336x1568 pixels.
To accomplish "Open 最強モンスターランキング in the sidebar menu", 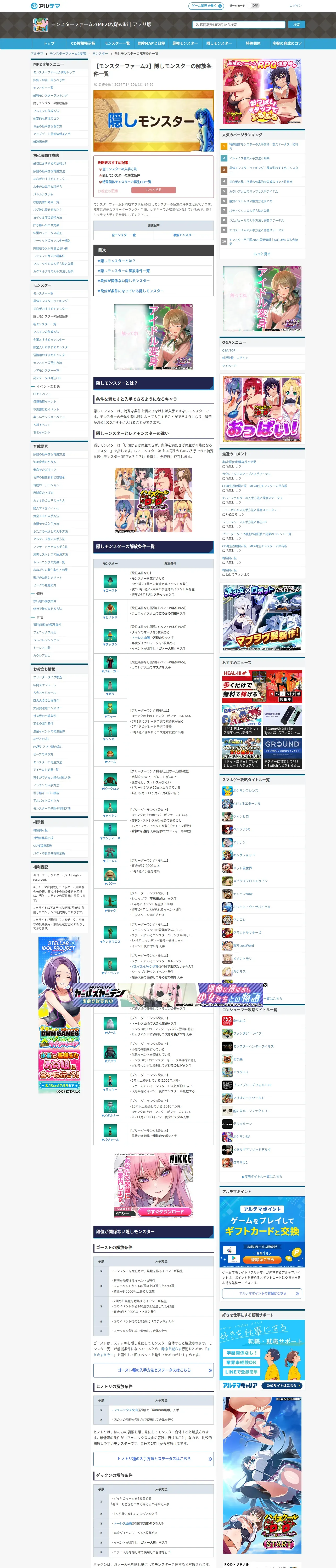I will tap(51, 96).
